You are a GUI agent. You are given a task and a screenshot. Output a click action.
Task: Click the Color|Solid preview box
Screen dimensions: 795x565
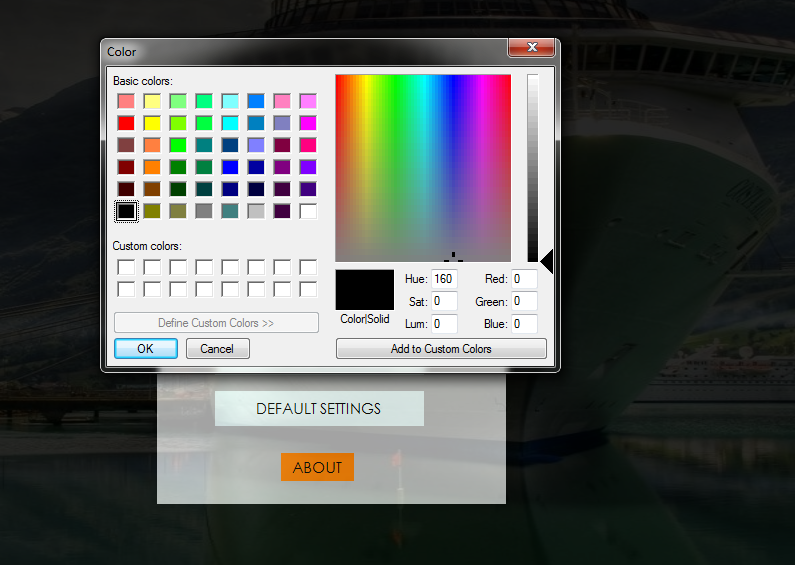coord(364,289)
